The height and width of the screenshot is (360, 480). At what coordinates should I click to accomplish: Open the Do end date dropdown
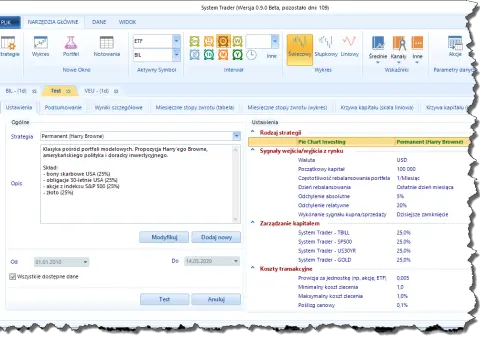[236, 261]
